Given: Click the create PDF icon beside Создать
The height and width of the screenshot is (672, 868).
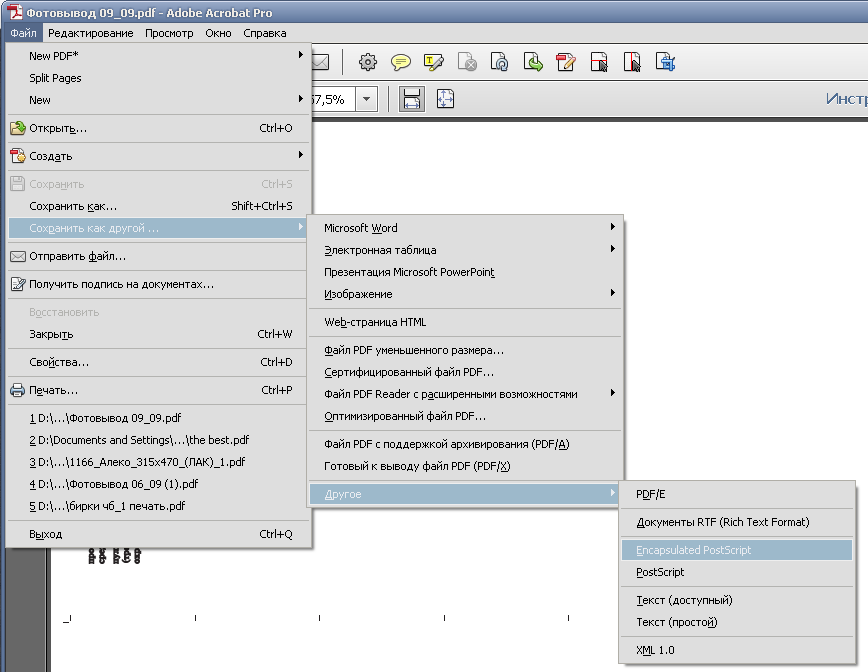Looking at the screenshot, I should pyautogui.click(x=18, y=156).
